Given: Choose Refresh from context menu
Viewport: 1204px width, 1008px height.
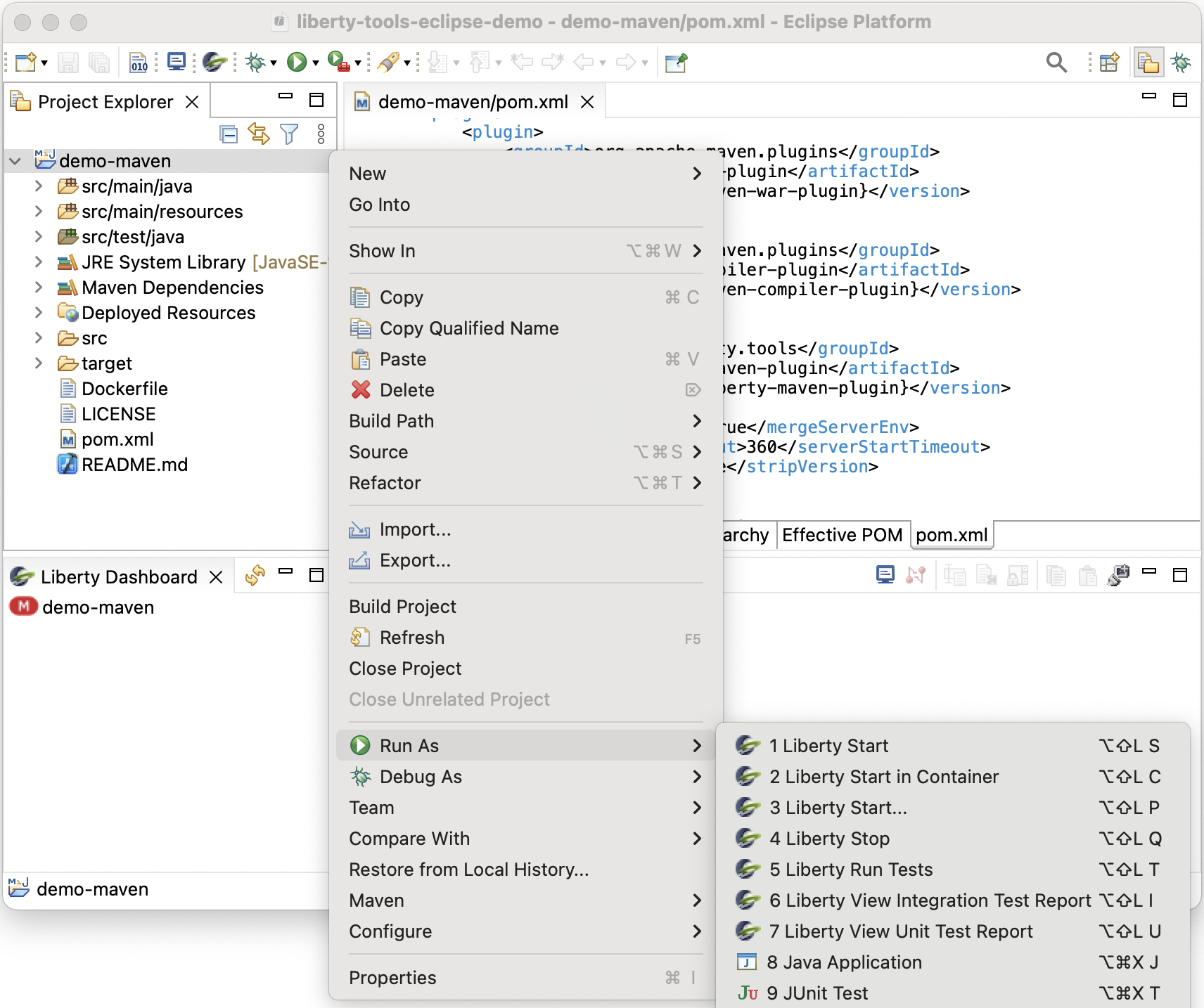Looking at the screenshot, I should coord(525,638).
